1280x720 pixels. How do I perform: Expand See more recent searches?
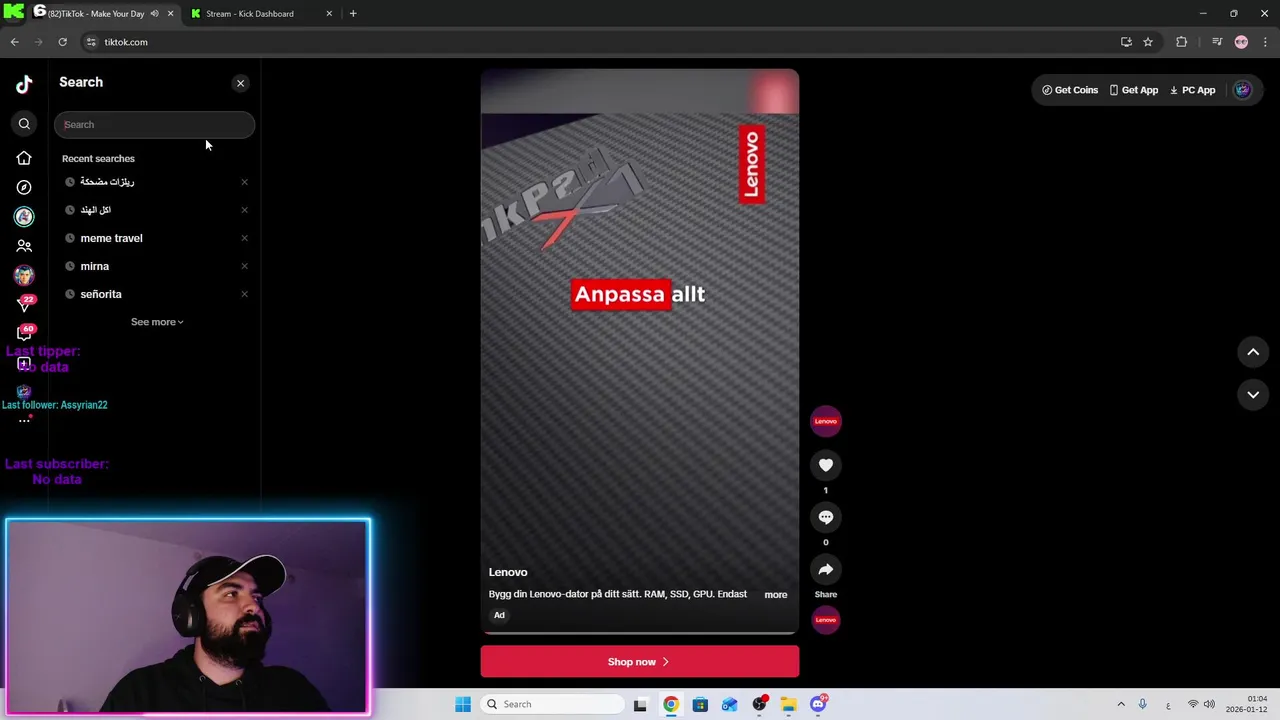[x=157, y=322]
